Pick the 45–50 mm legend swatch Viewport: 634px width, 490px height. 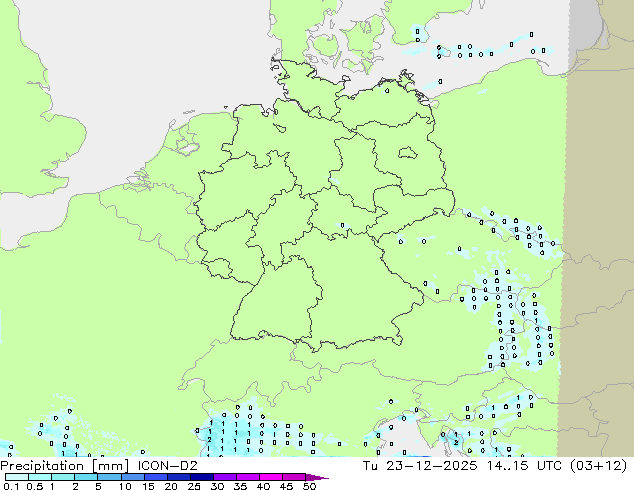click(293, 477)
